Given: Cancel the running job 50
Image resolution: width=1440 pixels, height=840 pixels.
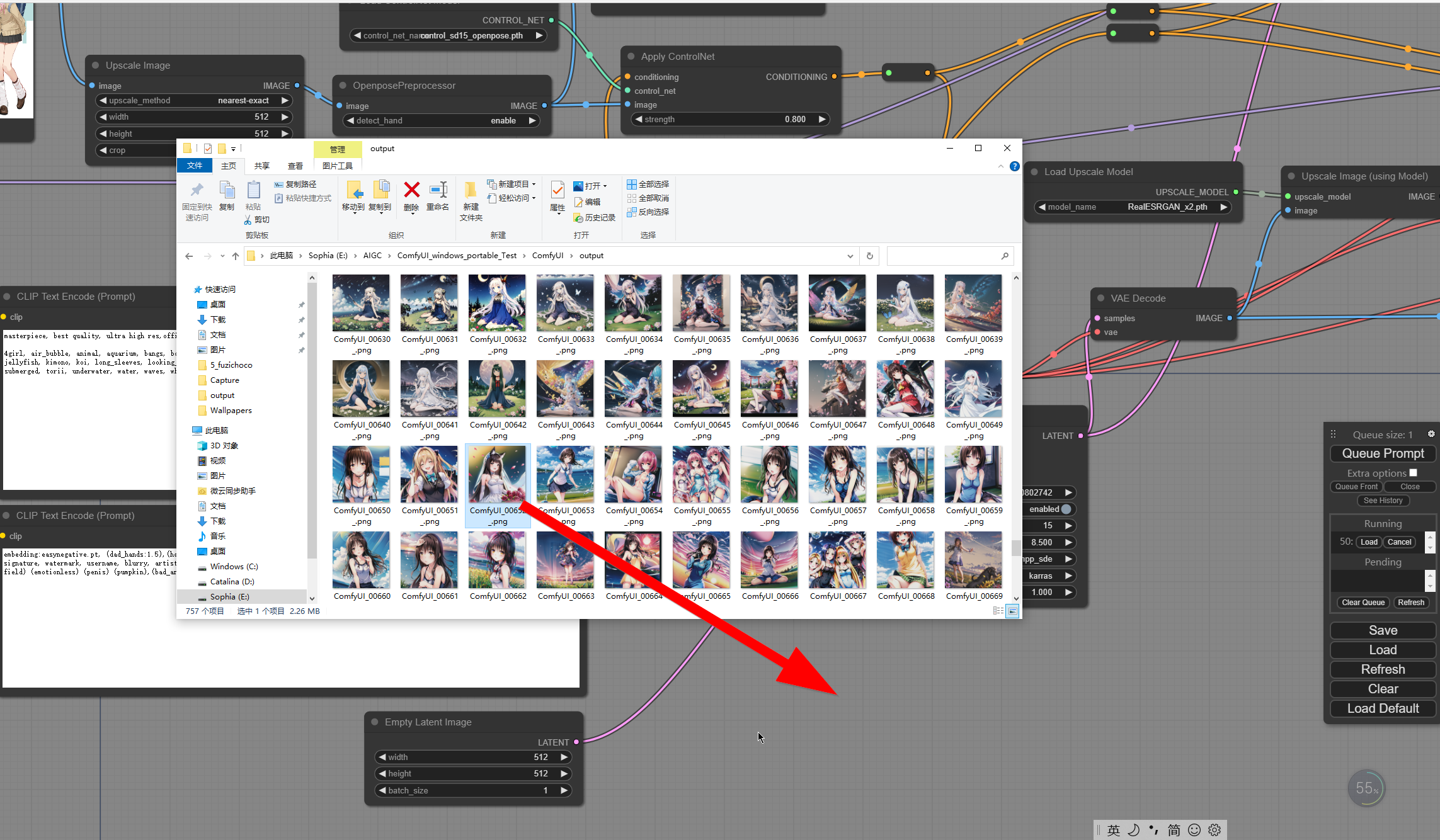Looking at the screenshot, I should tap(1399, 542).
